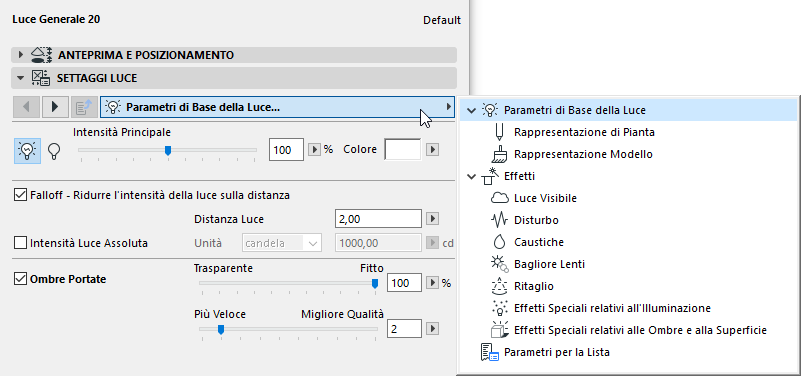Click the shadow density 100 field

click(x=405, y=283)
